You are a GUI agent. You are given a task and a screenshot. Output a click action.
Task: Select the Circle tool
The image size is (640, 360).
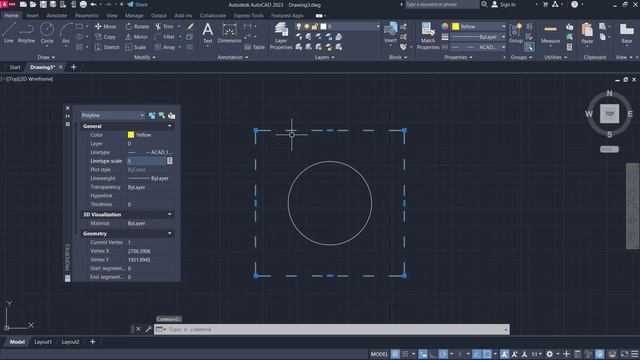tap(47, 33)
